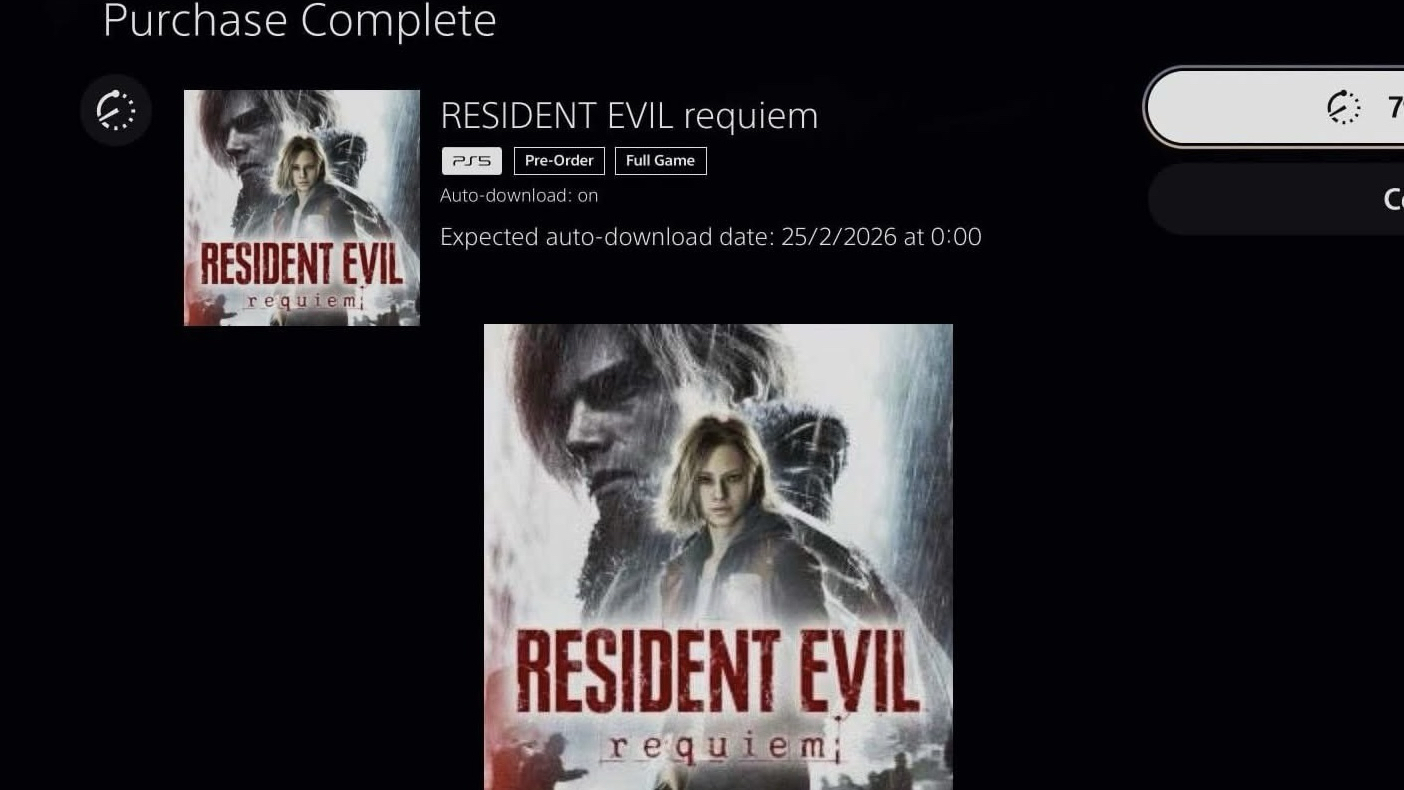Click the Full Game tag badge

point(660,161)
